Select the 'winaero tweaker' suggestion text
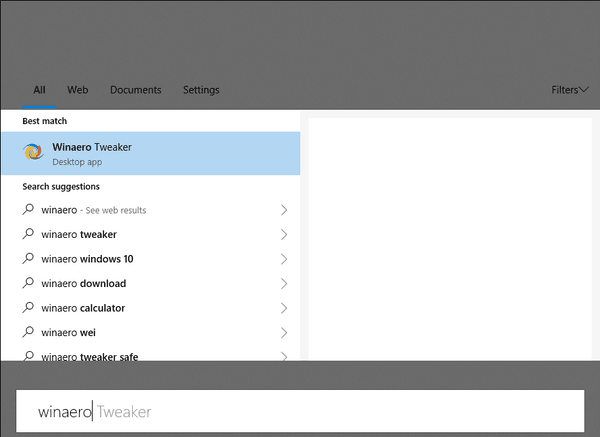The image size is (600, 437). pyautogui.click(x=79, y=234)
